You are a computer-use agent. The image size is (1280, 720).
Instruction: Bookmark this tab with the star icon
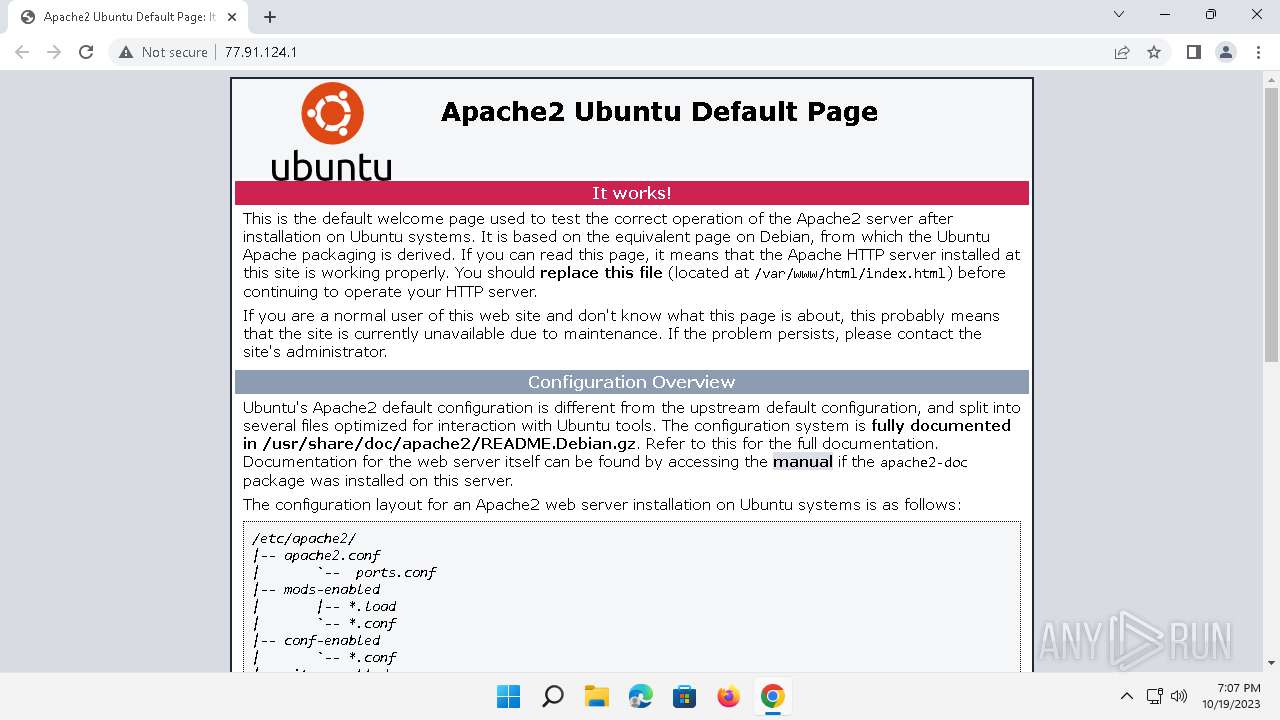[x=1154, y=52]
